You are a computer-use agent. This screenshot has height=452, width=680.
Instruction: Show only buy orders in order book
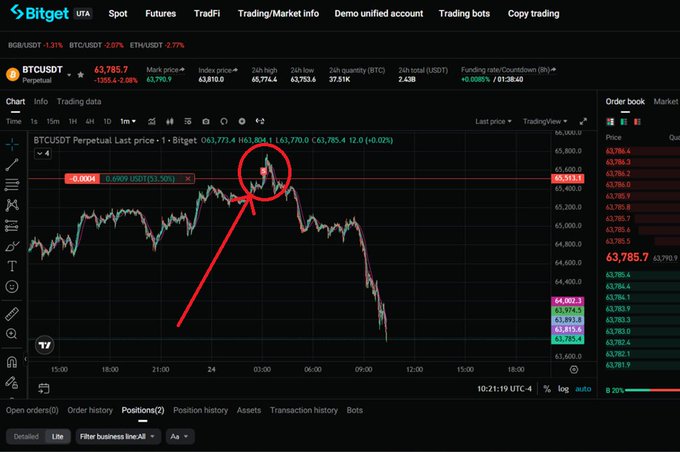click(x=624, y=122)
